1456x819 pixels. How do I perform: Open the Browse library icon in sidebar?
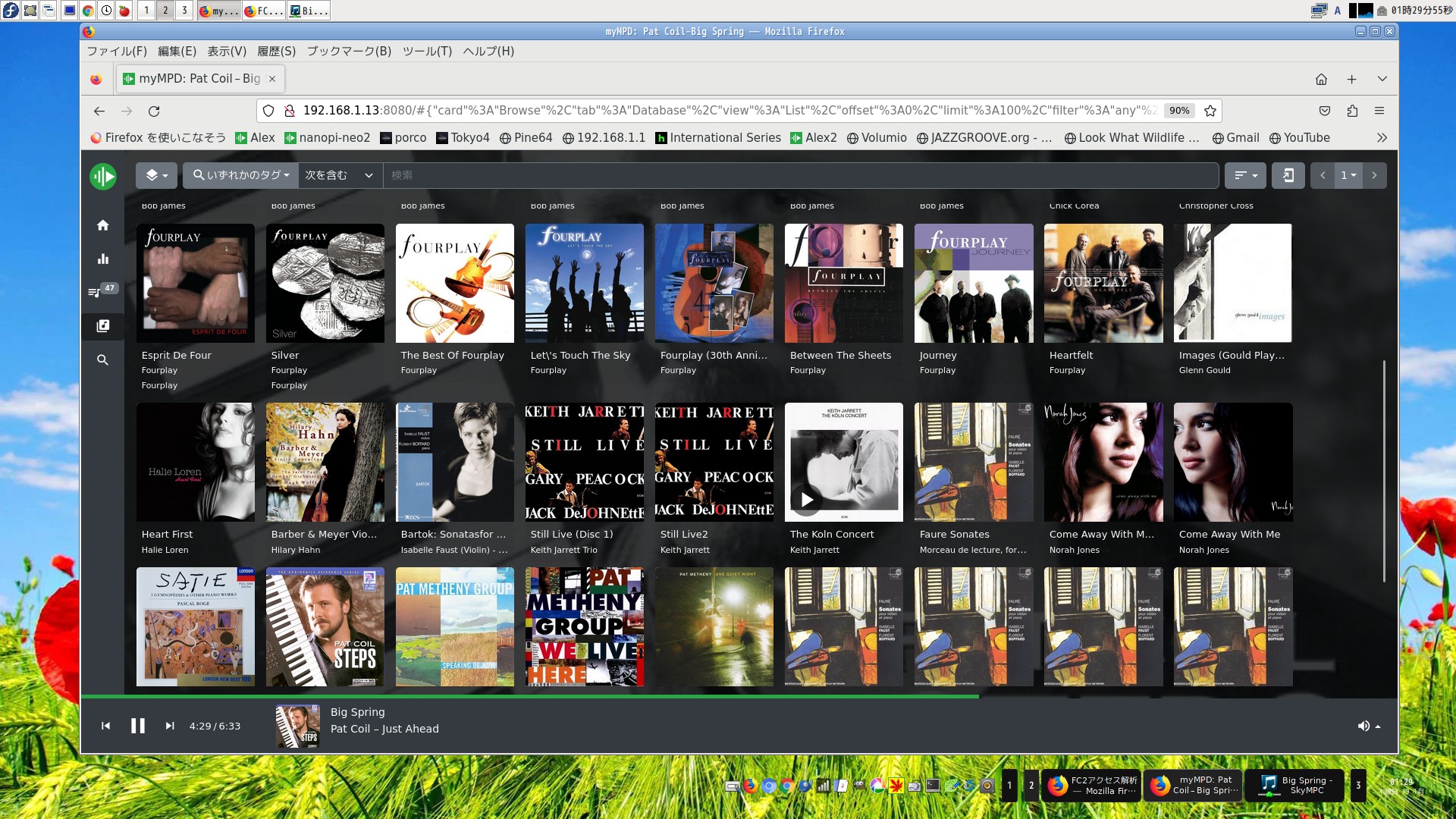tap(103, 326)
